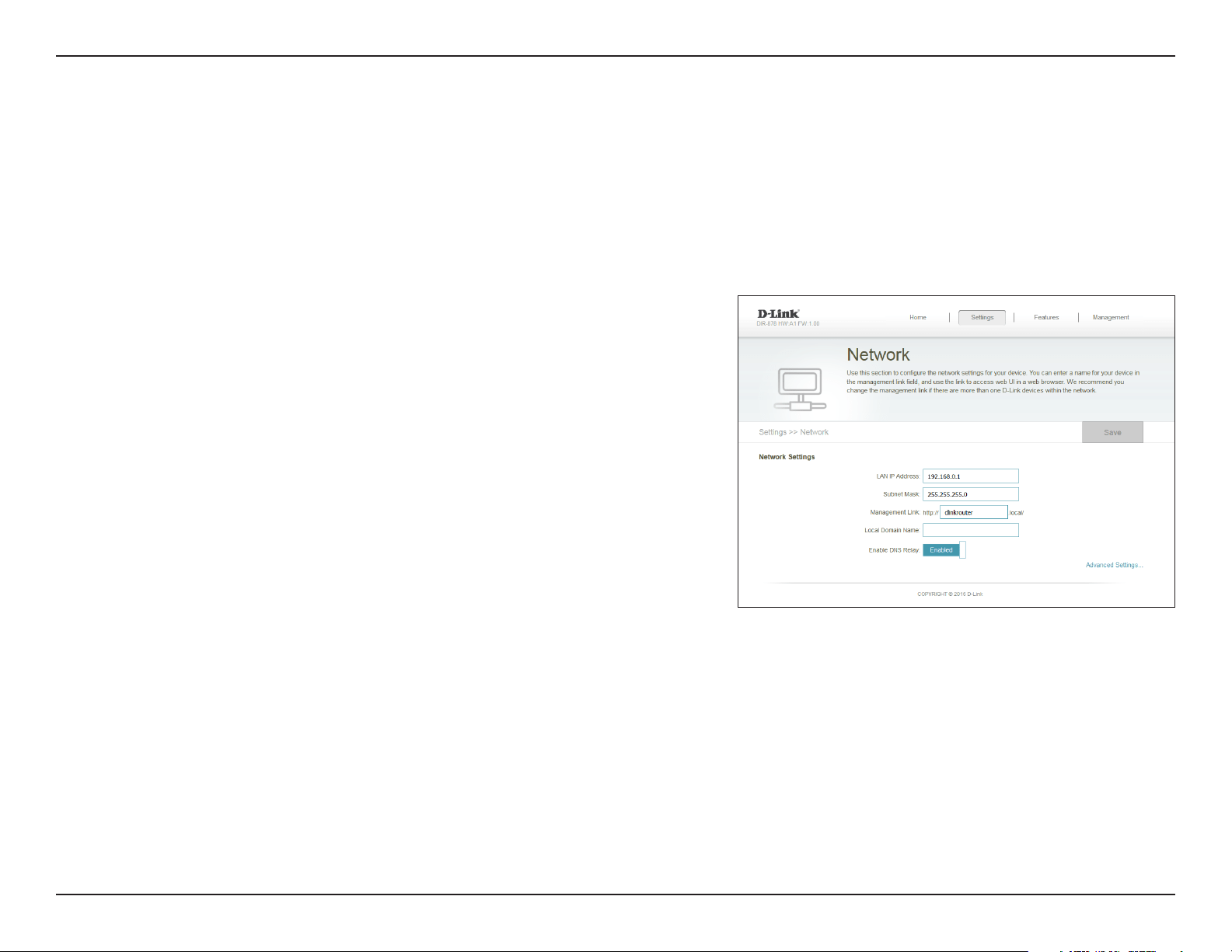
Task: Click the LAN IP Address field
Action: coord(970,476)
